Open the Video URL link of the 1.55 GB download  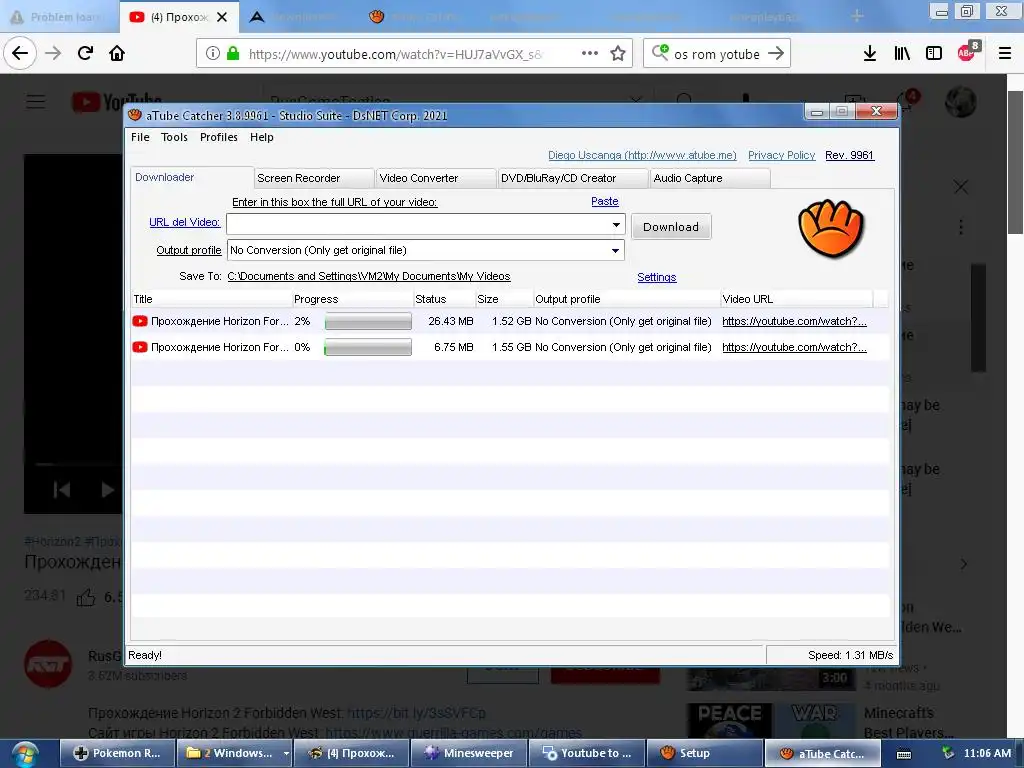(x=794, y=347)
